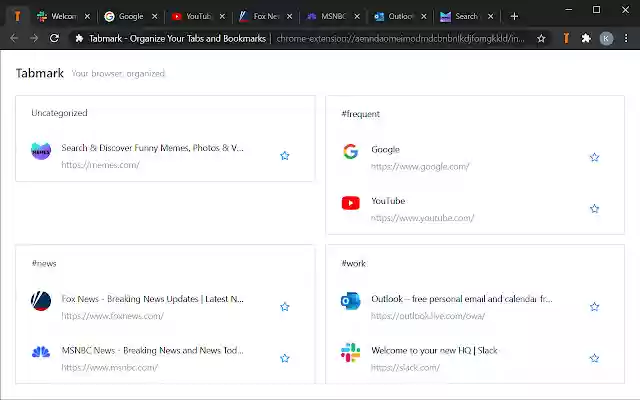Click the address bar URL field
Screen dimensions: 640x400
pyautogui.click(x=400, y=38)
